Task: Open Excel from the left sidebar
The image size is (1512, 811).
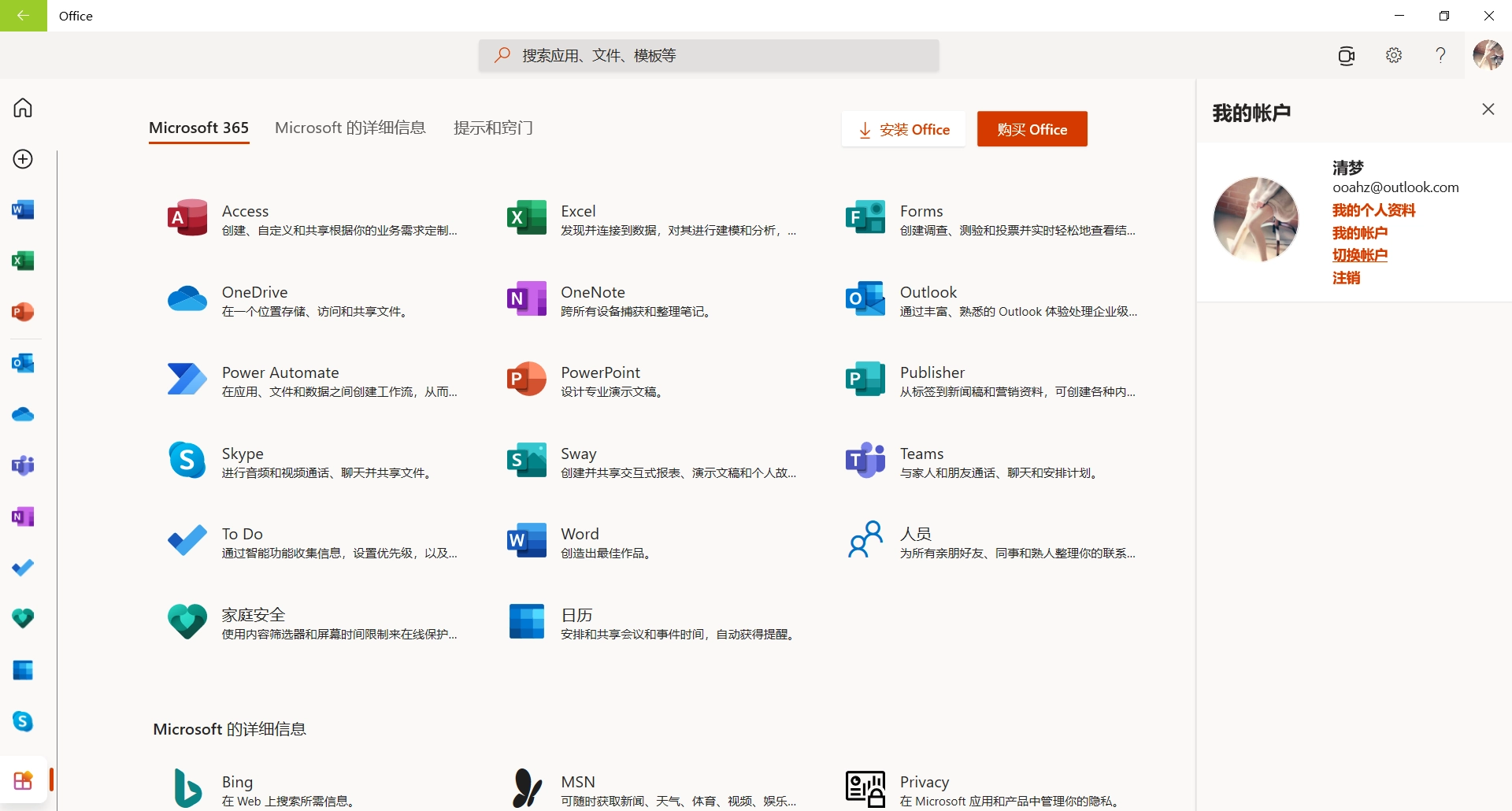Action: (x=23, y=261)
